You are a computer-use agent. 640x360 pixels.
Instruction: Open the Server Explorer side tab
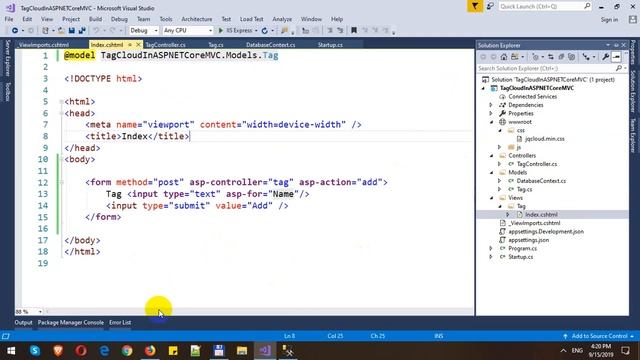[7, 58]
